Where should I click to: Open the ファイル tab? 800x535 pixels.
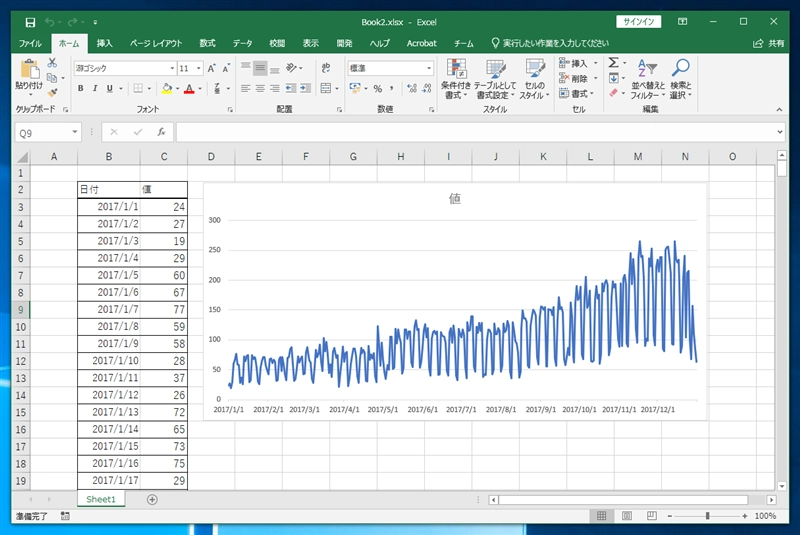[30, 43]
